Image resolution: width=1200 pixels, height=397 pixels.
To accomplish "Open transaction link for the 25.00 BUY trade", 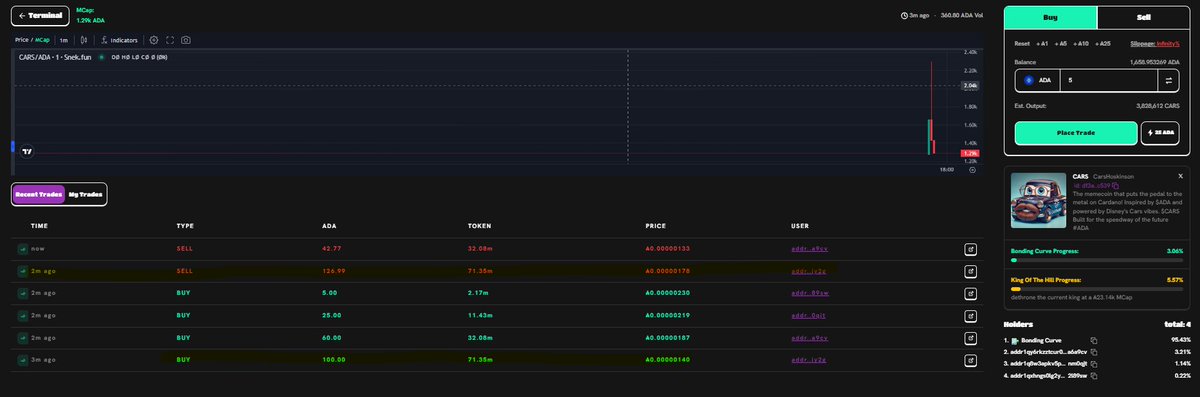I will pyautogui.click(x=970, y=315).
